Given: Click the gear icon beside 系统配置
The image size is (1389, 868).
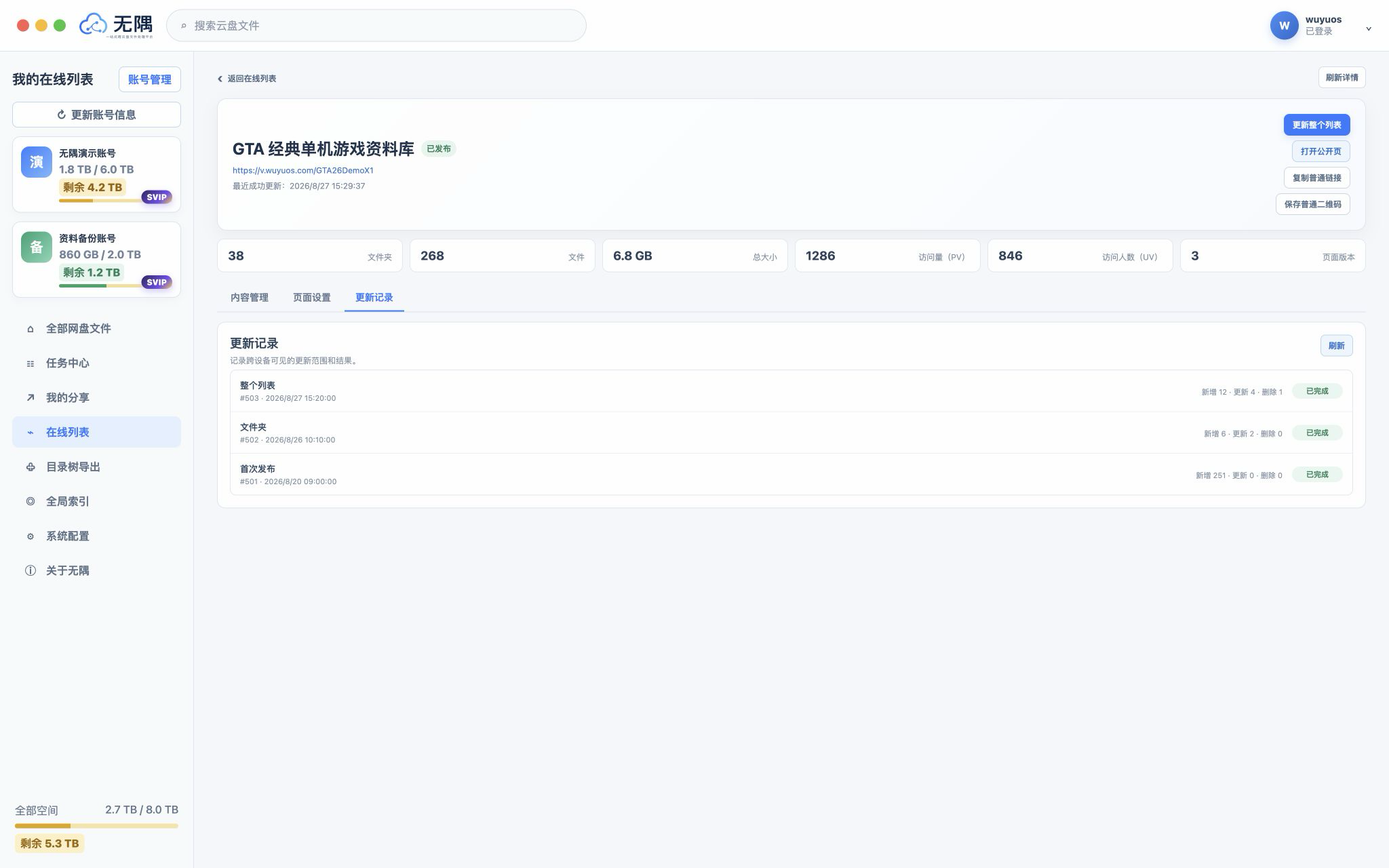Looking at the screenshot, I should 31,536.
